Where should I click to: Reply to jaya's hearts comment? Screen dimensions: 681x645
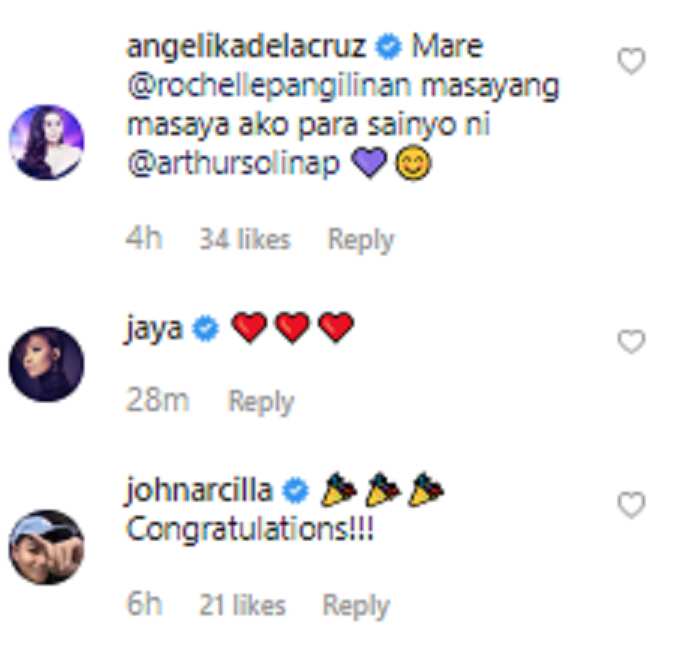(261, 401)
